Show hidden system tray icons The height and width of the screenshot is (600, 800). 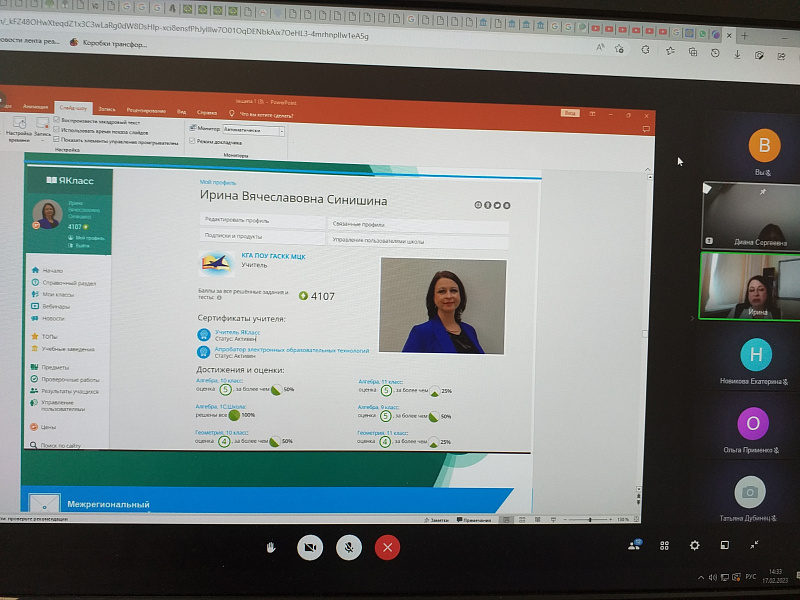(701, 578)
